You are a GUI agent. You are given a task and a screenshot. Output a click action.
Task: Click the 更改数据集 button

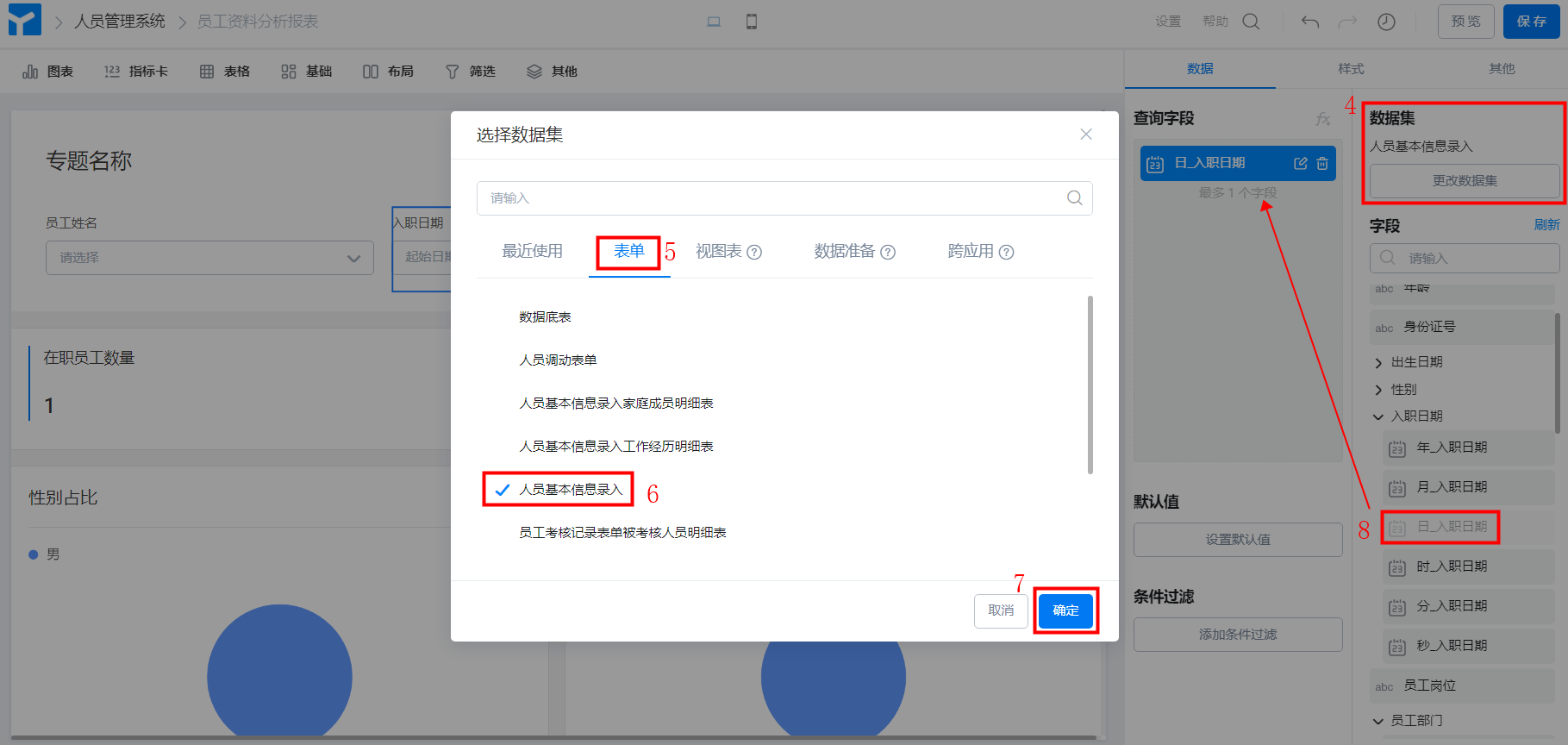1465,181
